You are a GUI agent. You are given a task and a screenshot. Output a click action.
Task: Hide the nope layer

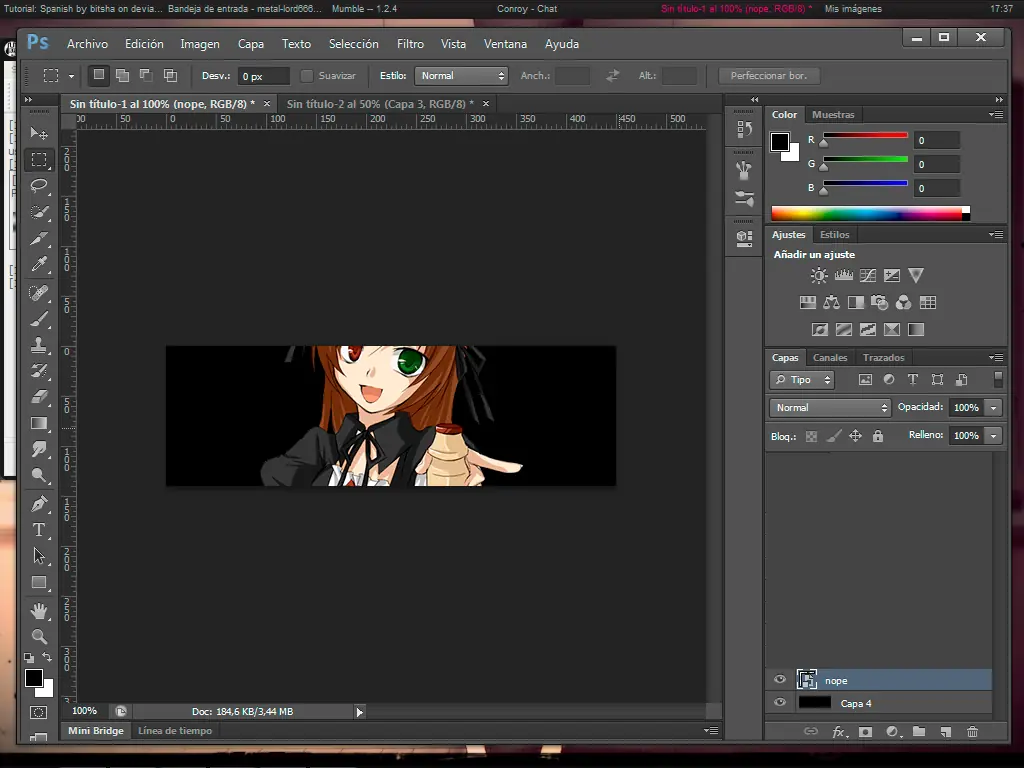click(780, 679)
